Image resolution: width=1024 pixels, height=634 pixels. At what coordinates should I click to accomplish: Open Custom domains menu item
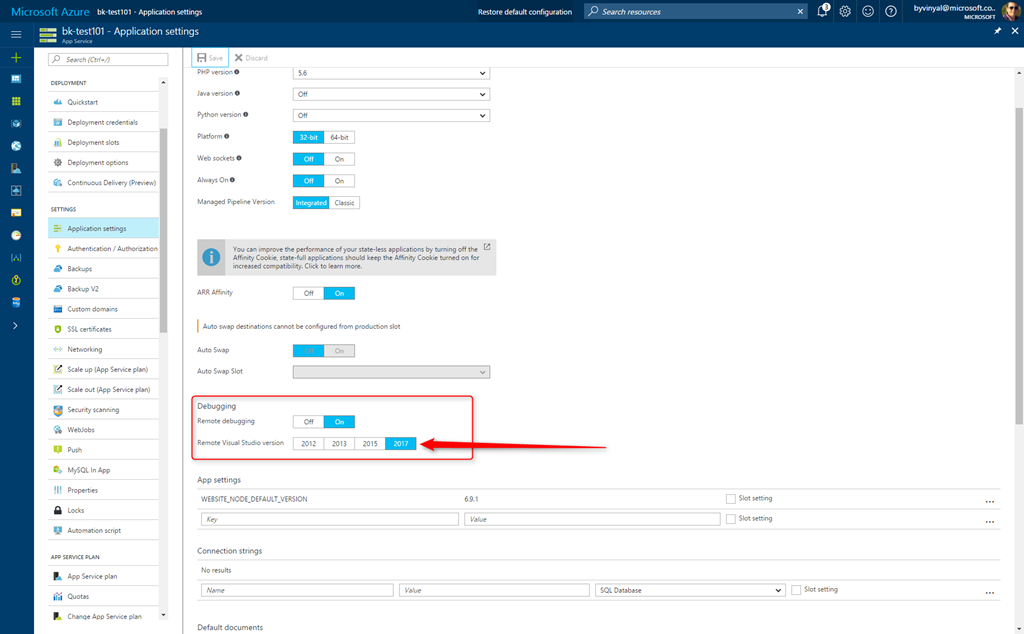point(103,309)
